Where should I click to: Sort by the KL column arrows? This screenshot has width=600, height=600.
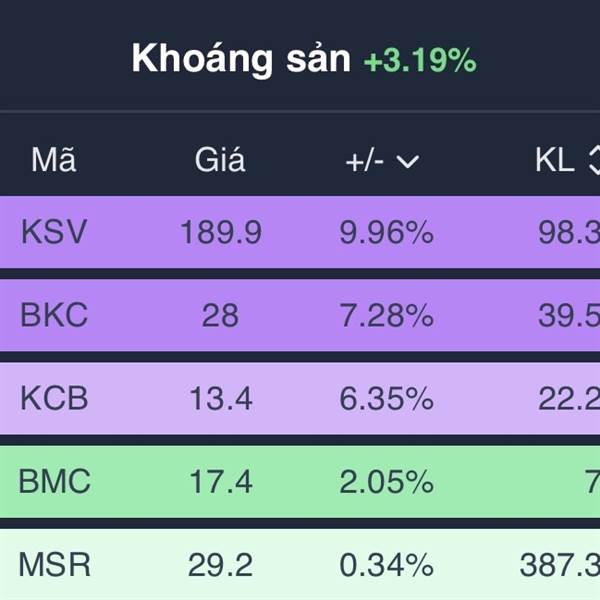(x=593, y=160)
